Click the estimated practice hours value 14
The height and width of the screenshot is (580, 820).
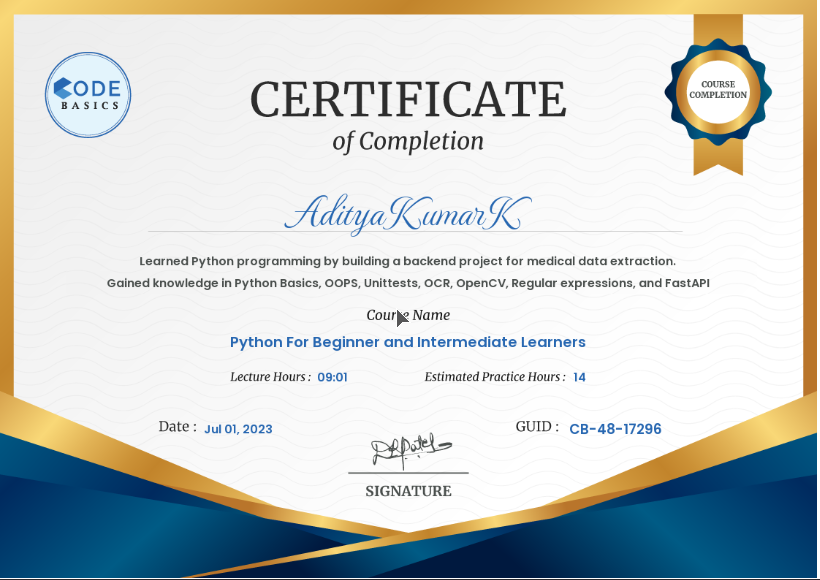[x=580, y=377]
